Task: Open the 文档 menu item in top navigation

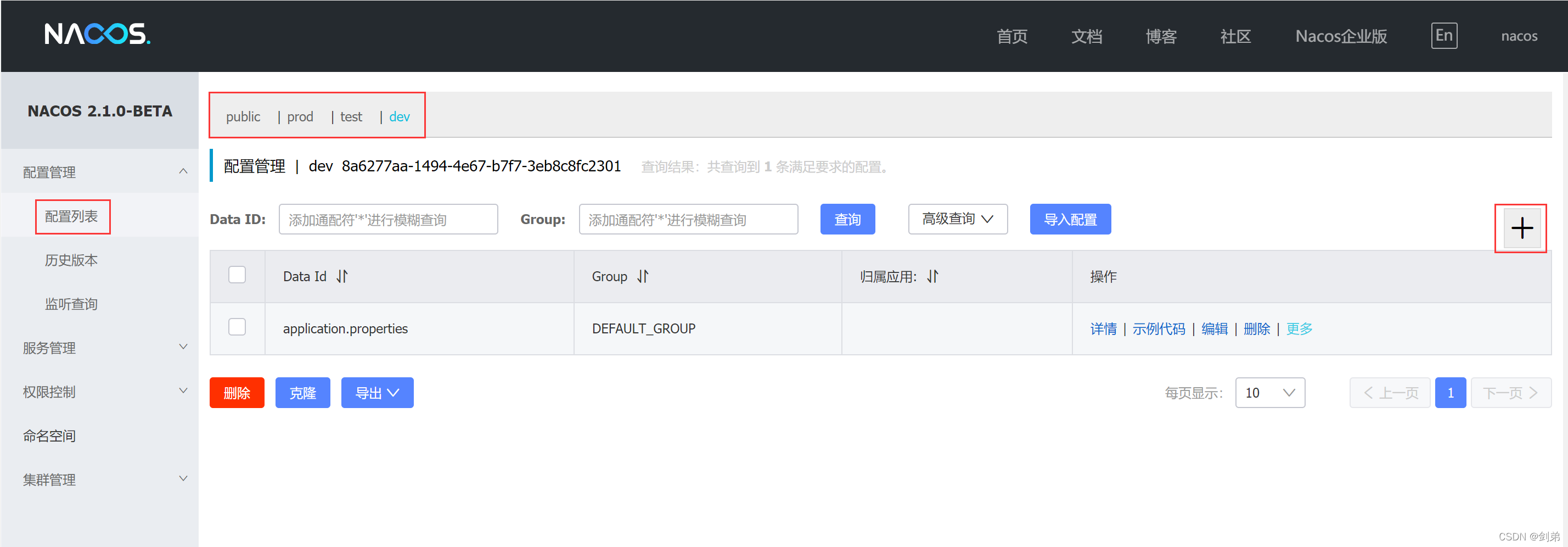Action: pyautogui.click(x=1087, y=36)
